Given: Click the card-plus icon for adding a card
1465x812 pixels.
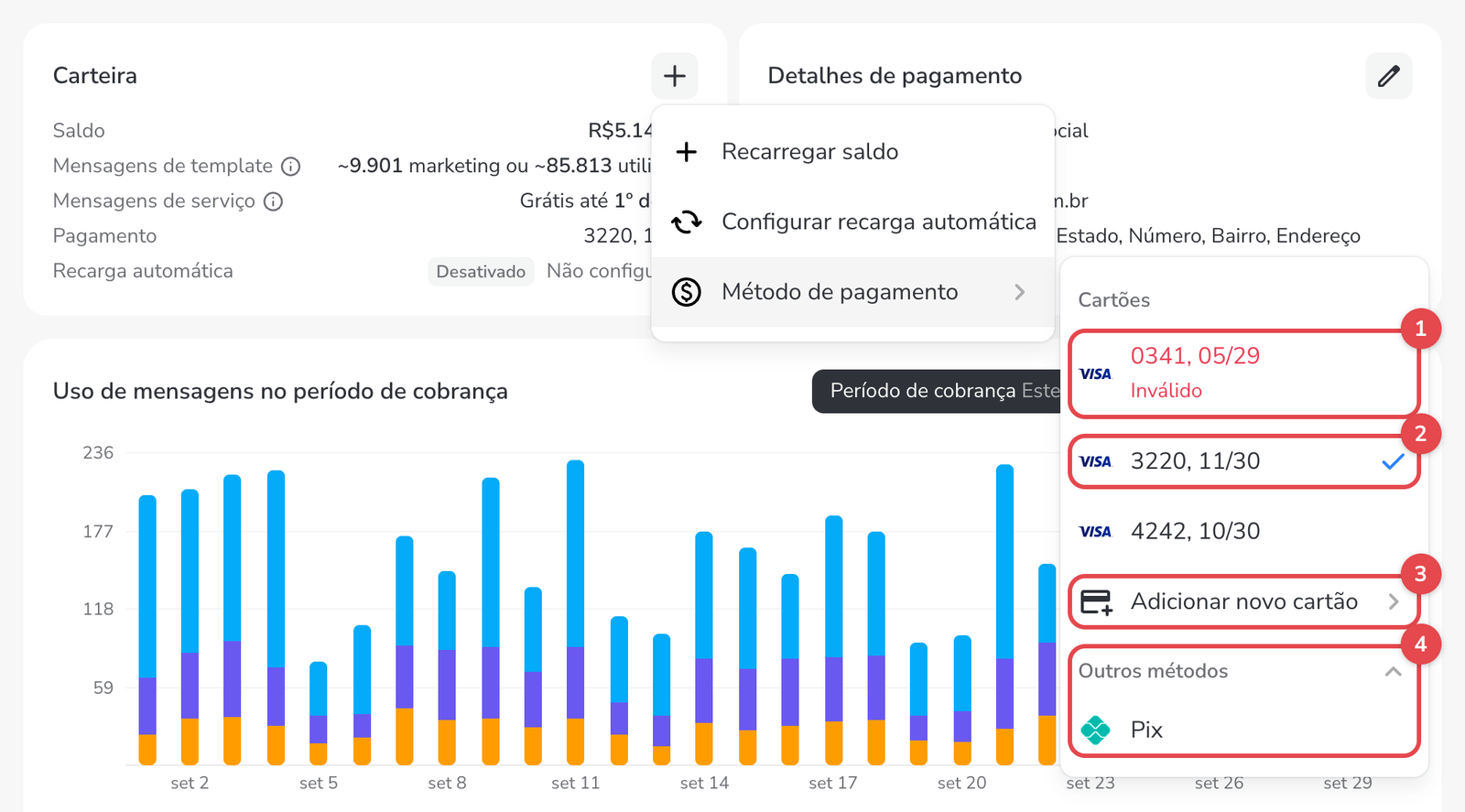Looking at the screenshot, I should click(x=1096, y=602).
